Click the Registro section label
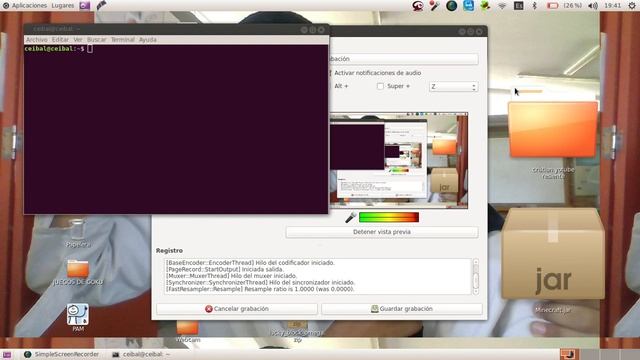Viewport: 640px width, 360px height. pos(169,251)
